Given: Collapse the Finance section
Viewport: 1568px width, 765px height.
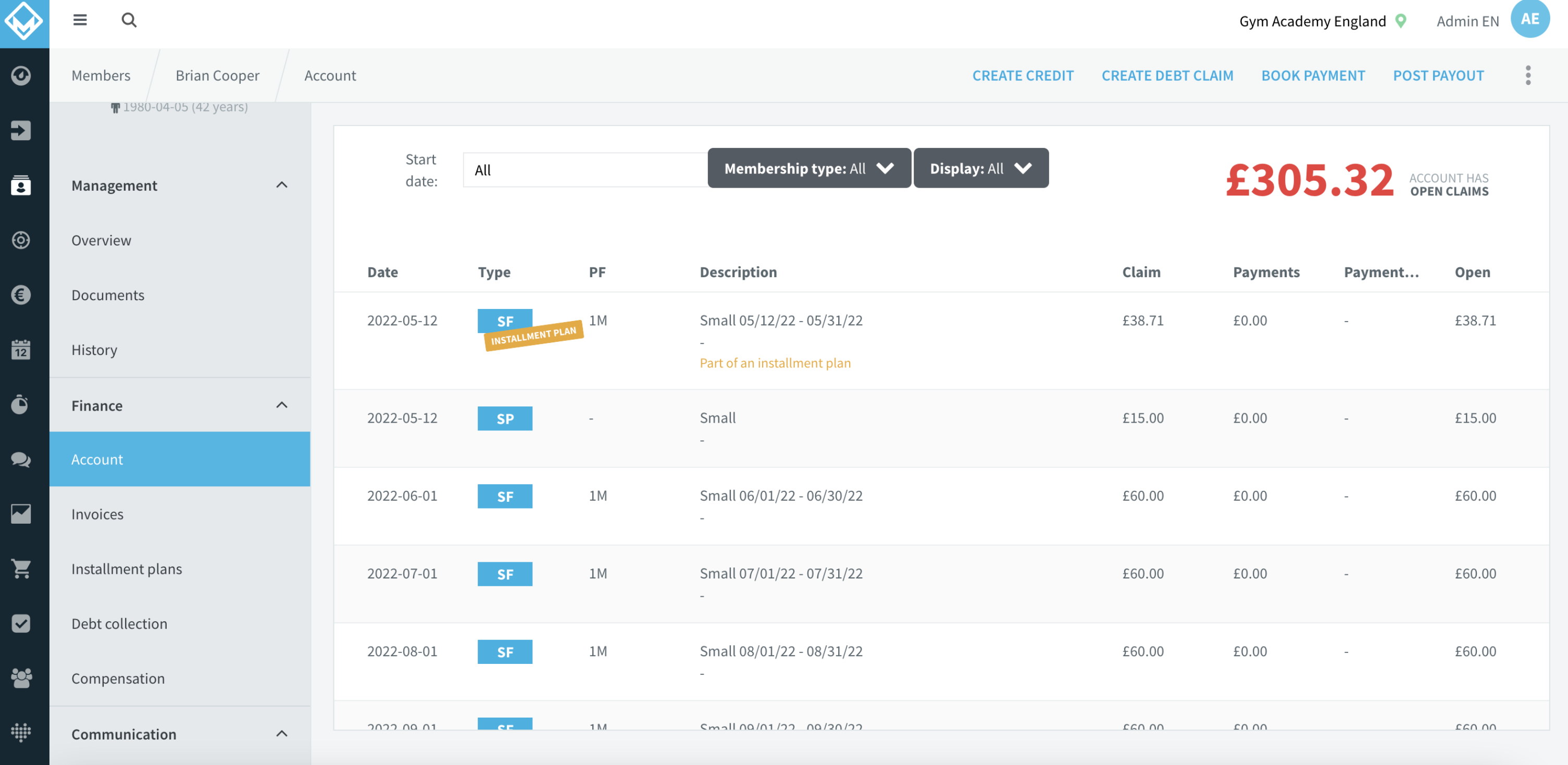Looking at the screenshot, I should [x=282, y=405].
